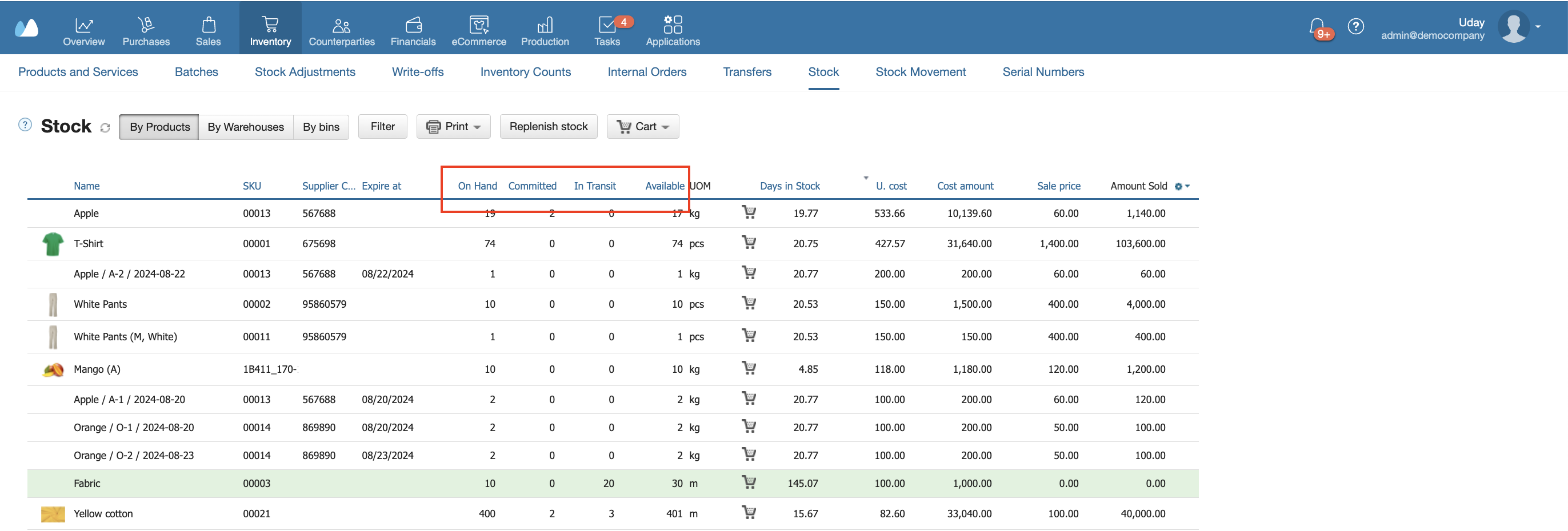Add Fabric to cart
Viewport: 1568px width, 531px height.
point(749,482)
